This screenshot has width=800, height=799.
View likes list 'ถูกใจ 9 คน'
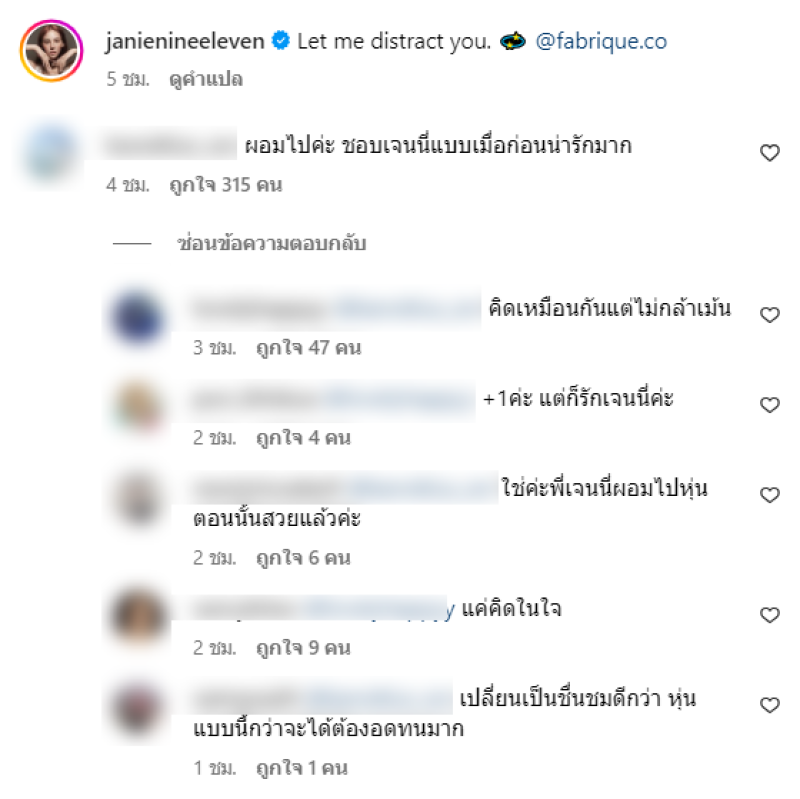[x=303, y=648]
